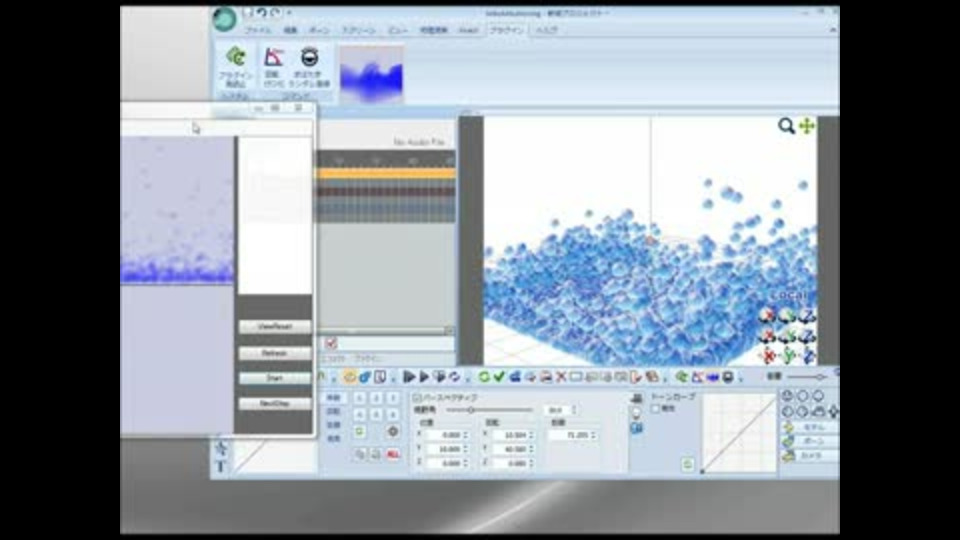Click the small green button beside tone curve
Screen dimensions: 960x540
pos(688,464)
